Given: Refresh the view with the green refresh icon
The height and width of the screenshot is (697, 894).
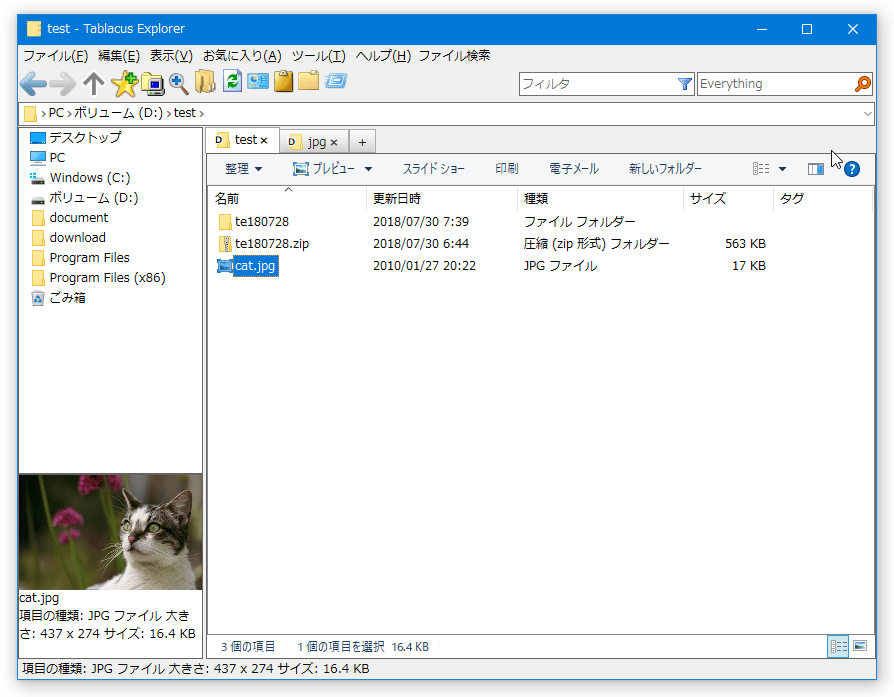Looking at the screenshot, I should [234, 84].
